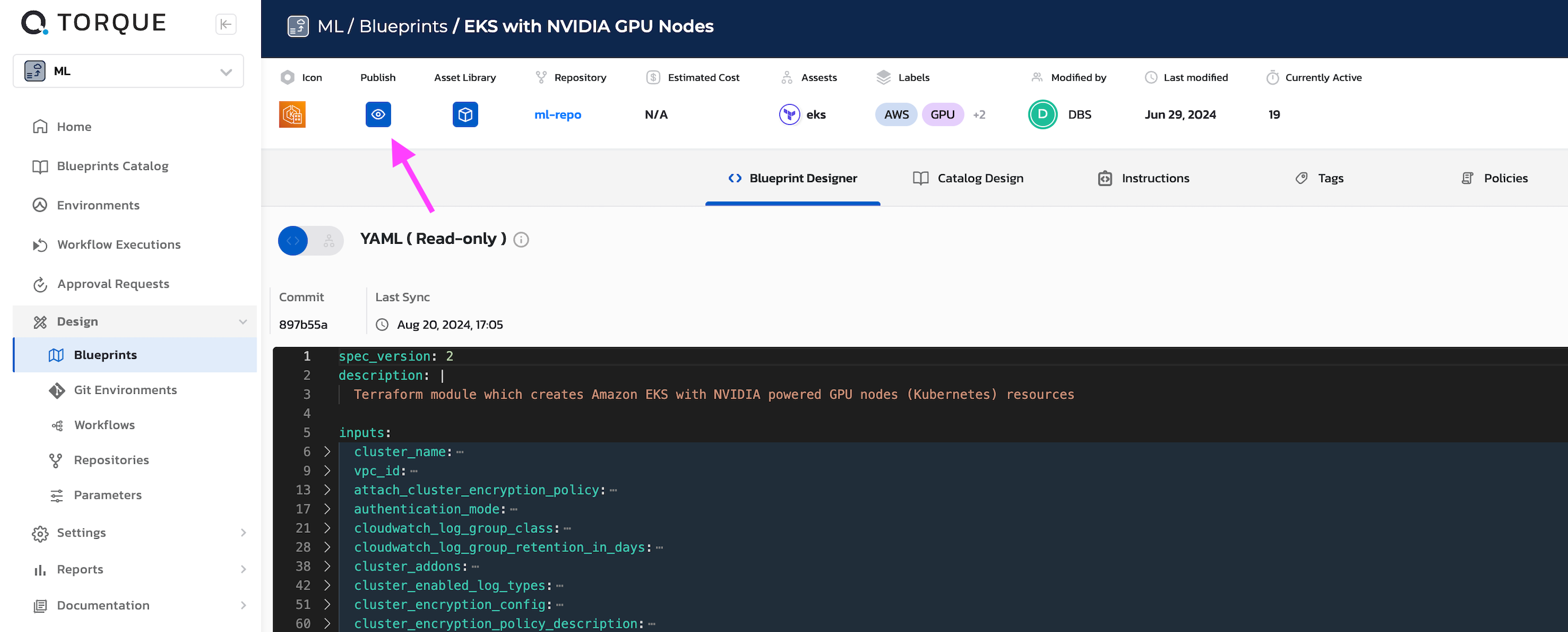The height and width of the screenshot is (632, 1568).
Task: Click the Blueprints breadcrumb link
Action: (403, 26)
